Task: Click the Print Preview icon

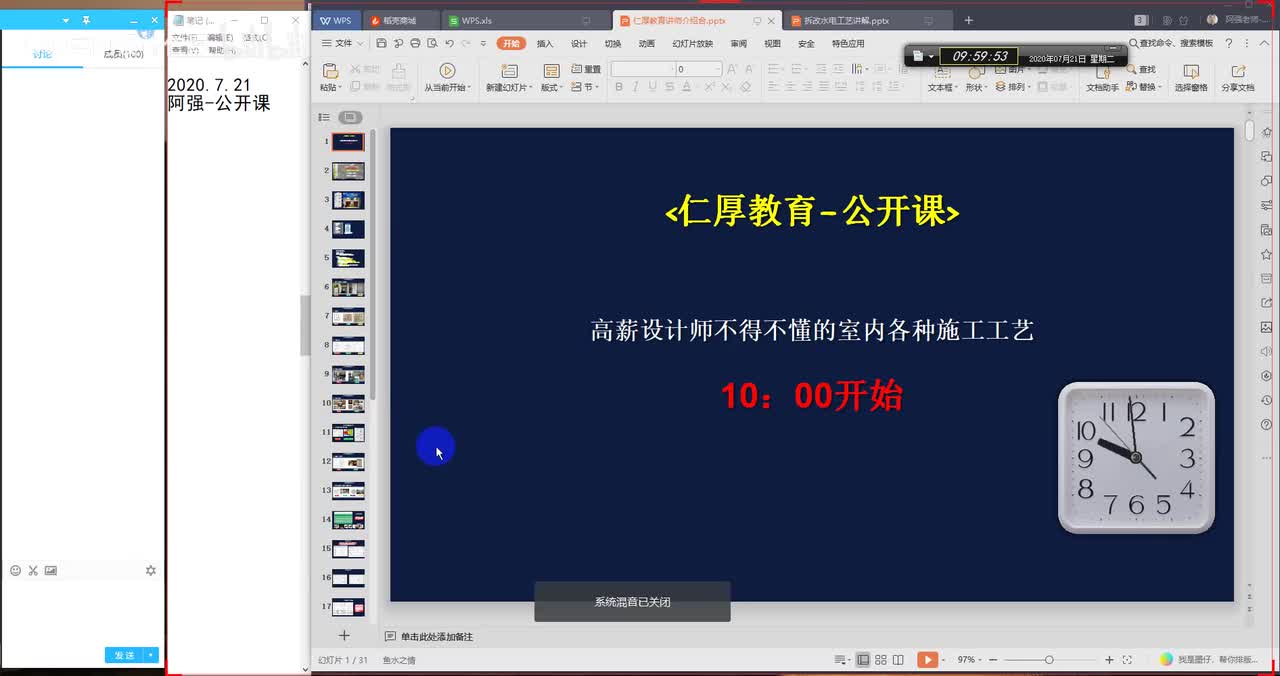Action: tap(432, 44)
